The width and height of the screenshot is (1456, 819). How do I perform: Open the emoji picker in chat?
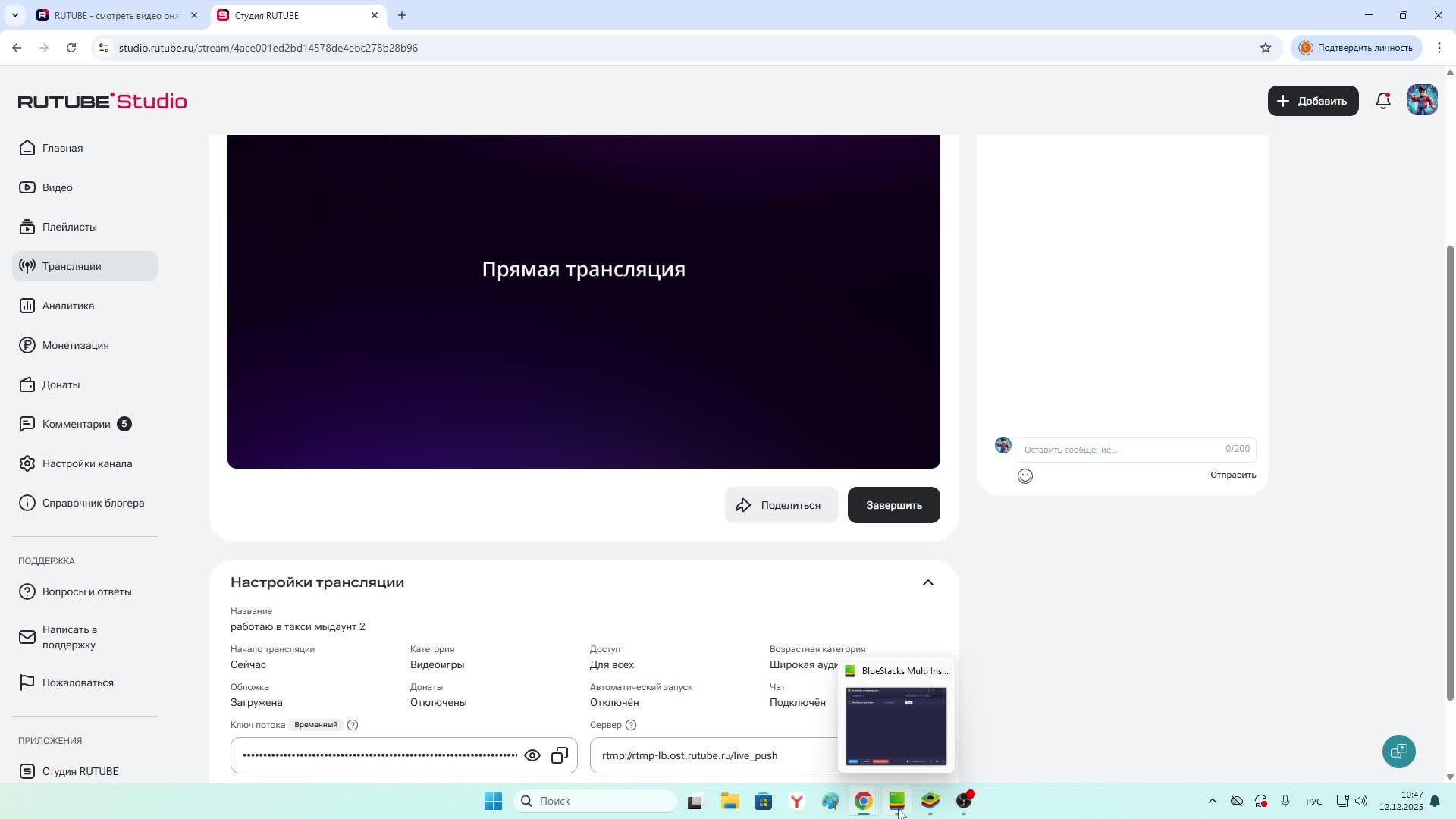coord(1025,476)
